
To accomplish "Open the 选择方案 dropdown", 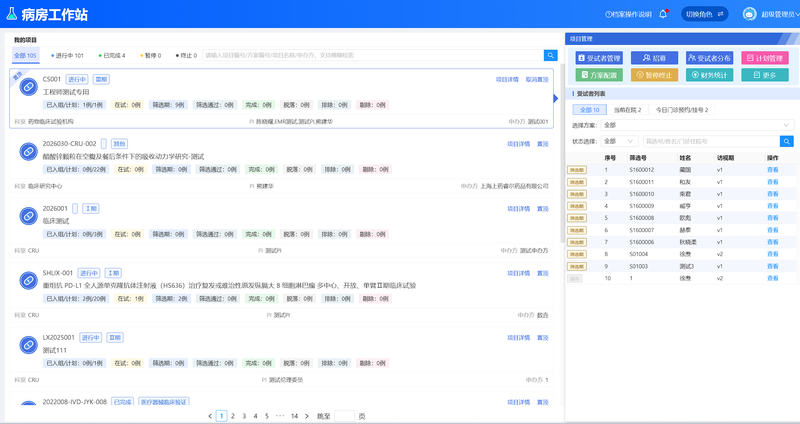I will pos(697,125).
